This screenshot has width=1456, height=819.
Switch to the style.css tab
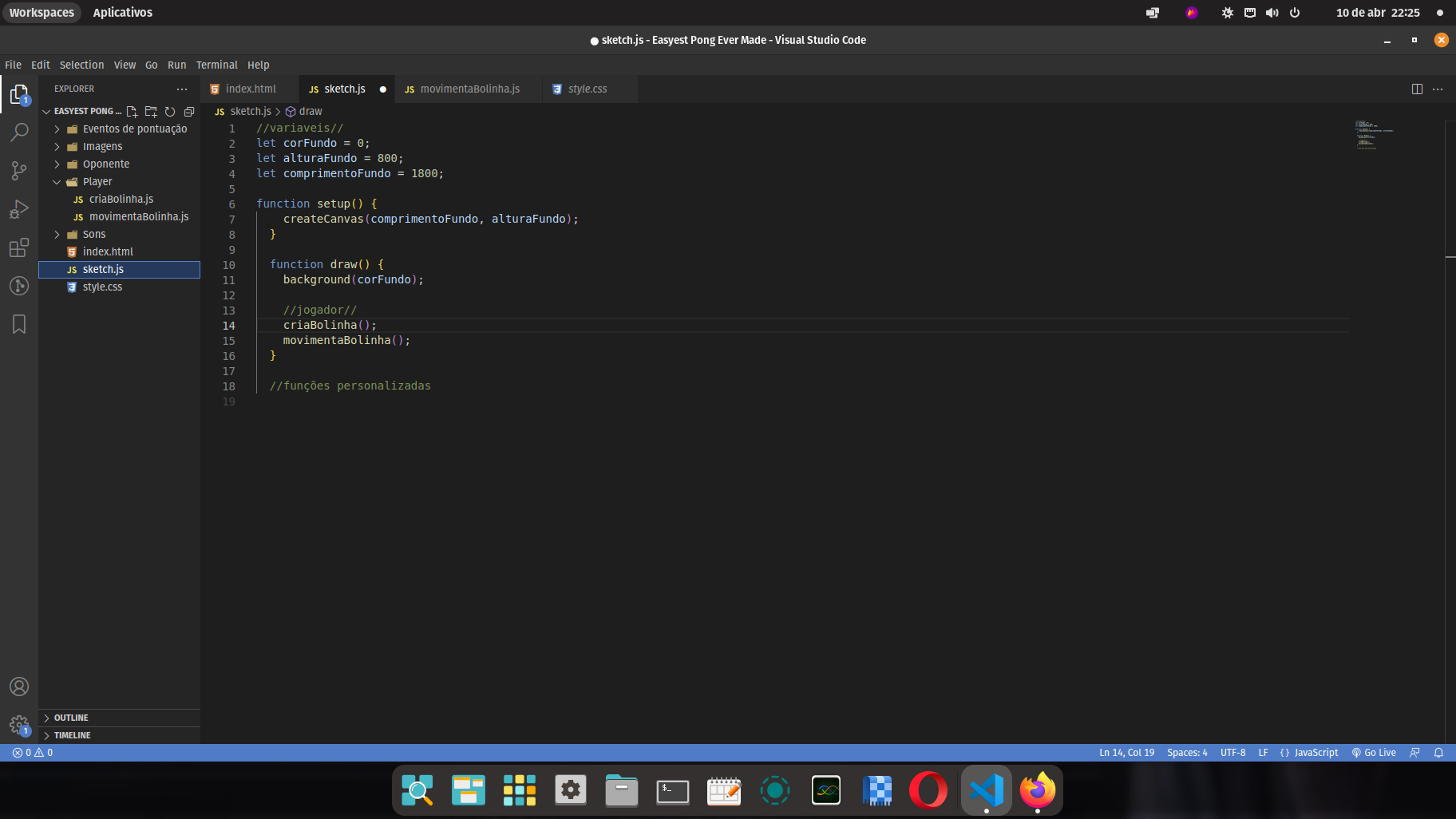coord(589,89)
